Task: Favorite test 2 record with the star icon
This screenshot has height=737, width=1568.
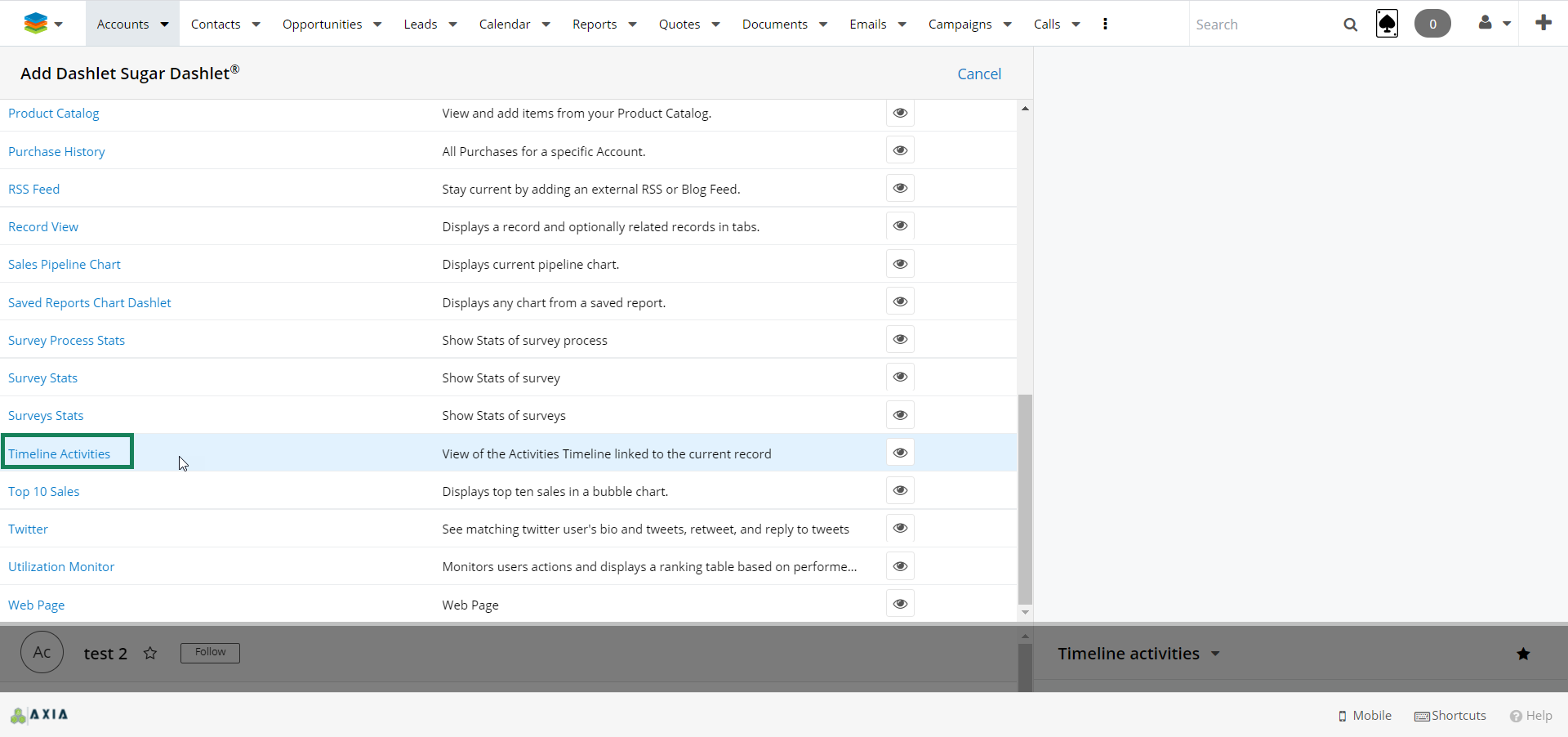Action: [150, 653]
